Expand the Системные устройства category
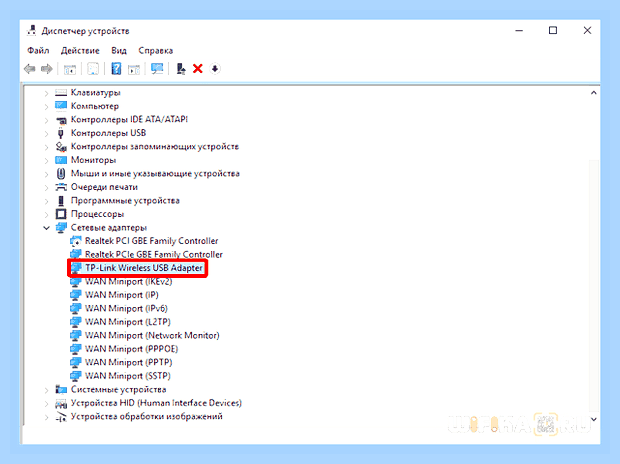The width and height of the screenshot is (620, 464). pos(46,390)
